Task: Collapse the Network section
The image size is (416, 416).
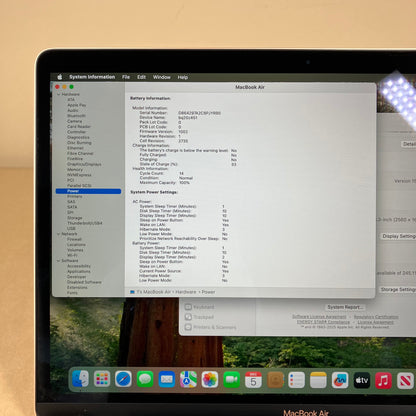Action: 59,234
